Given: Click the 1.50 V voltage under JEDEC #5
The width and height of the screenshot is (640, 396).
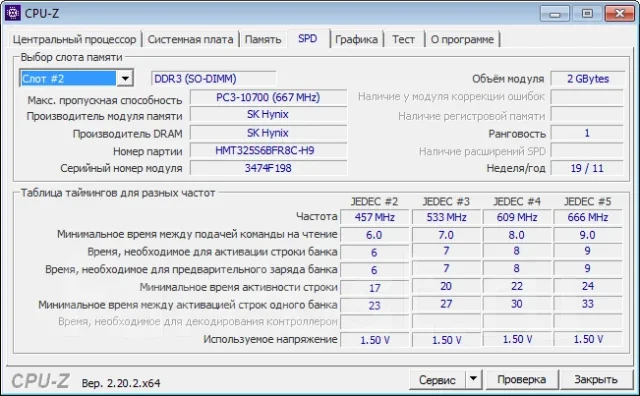Looking at the screenshot, I should click(x=588, y=339).
